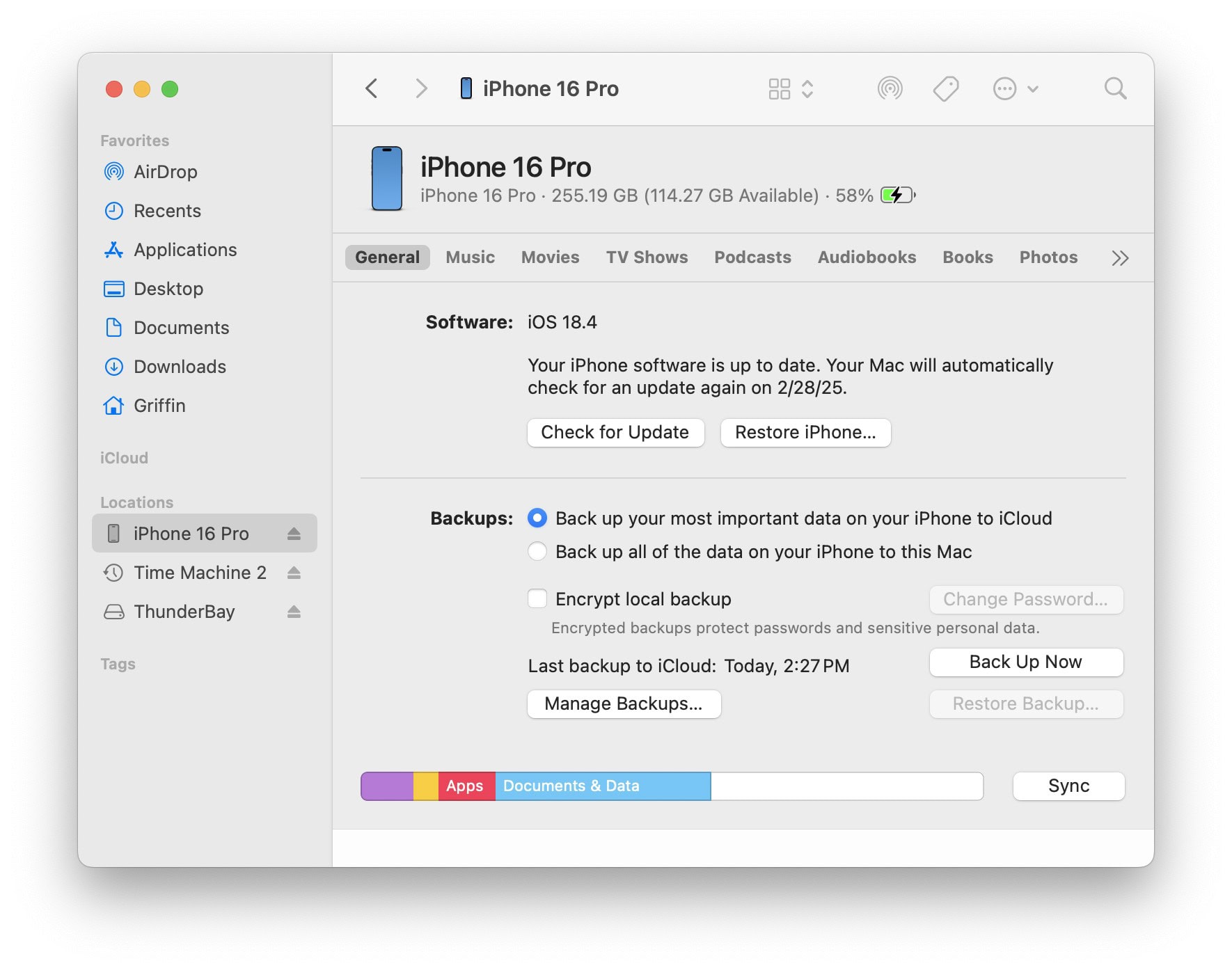Open the Downloads folder in sidebar
This screenshot has height=970, width=1232.
(x=179, y=367)
